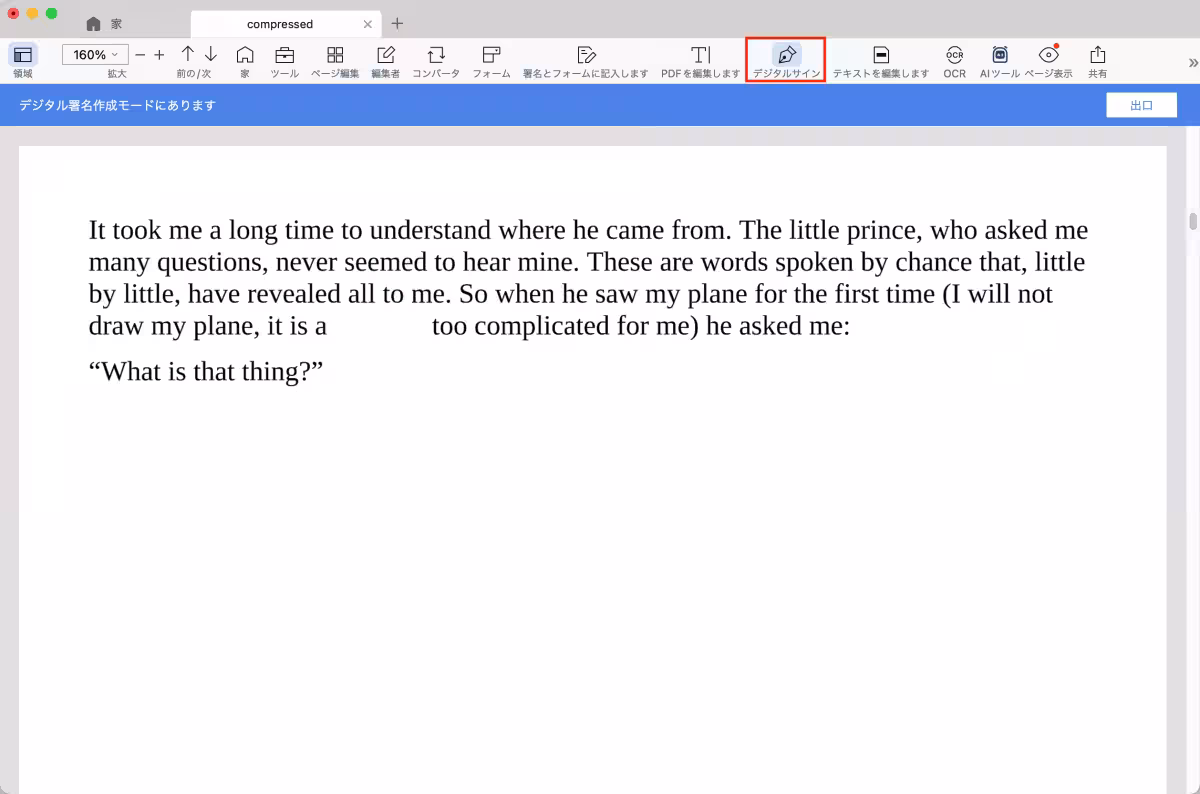The height and width of the screenshot is (794, 1200).
Task: Toggle the 領域 sidebar panel icon
Action: [x=22, y=55]
